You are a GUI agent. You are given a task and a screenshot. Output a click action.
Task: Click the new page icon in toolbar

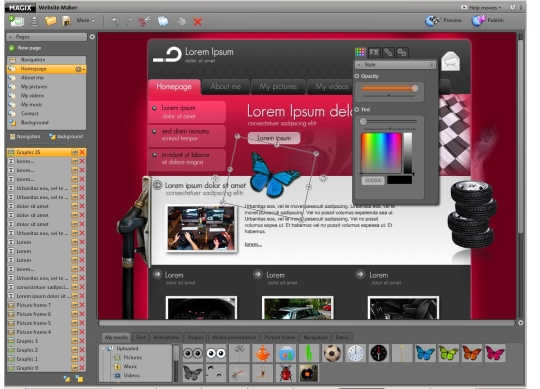pos(16,21)
